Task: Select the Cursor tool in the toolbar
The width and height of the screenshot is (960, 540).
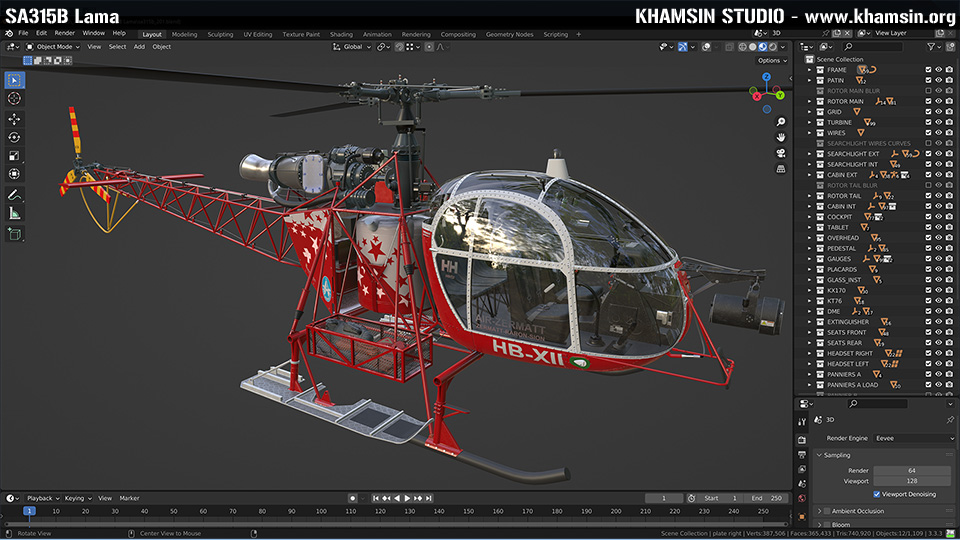Action: [14, 99]
